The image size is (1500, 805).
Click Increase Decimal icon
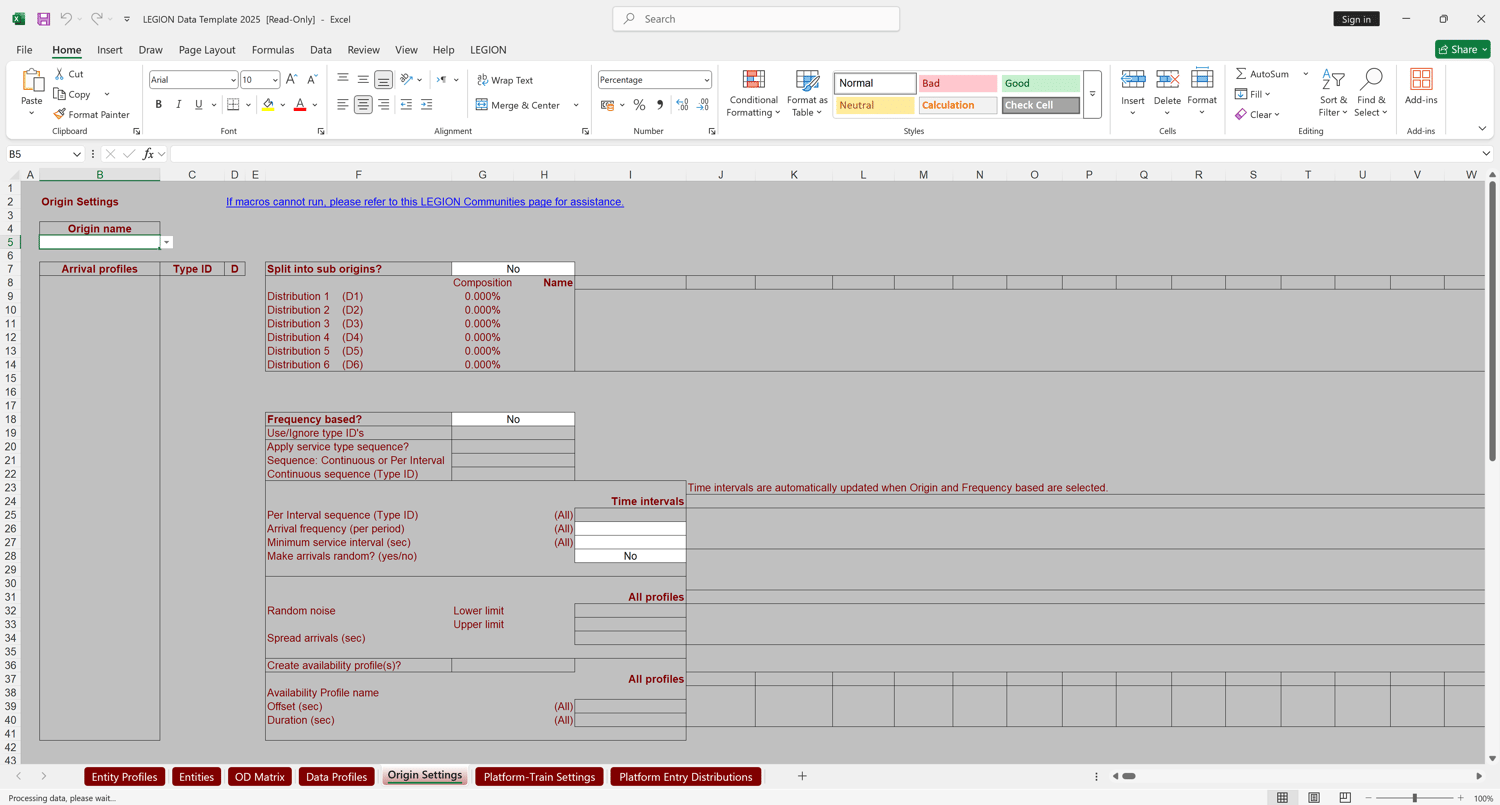682,105
